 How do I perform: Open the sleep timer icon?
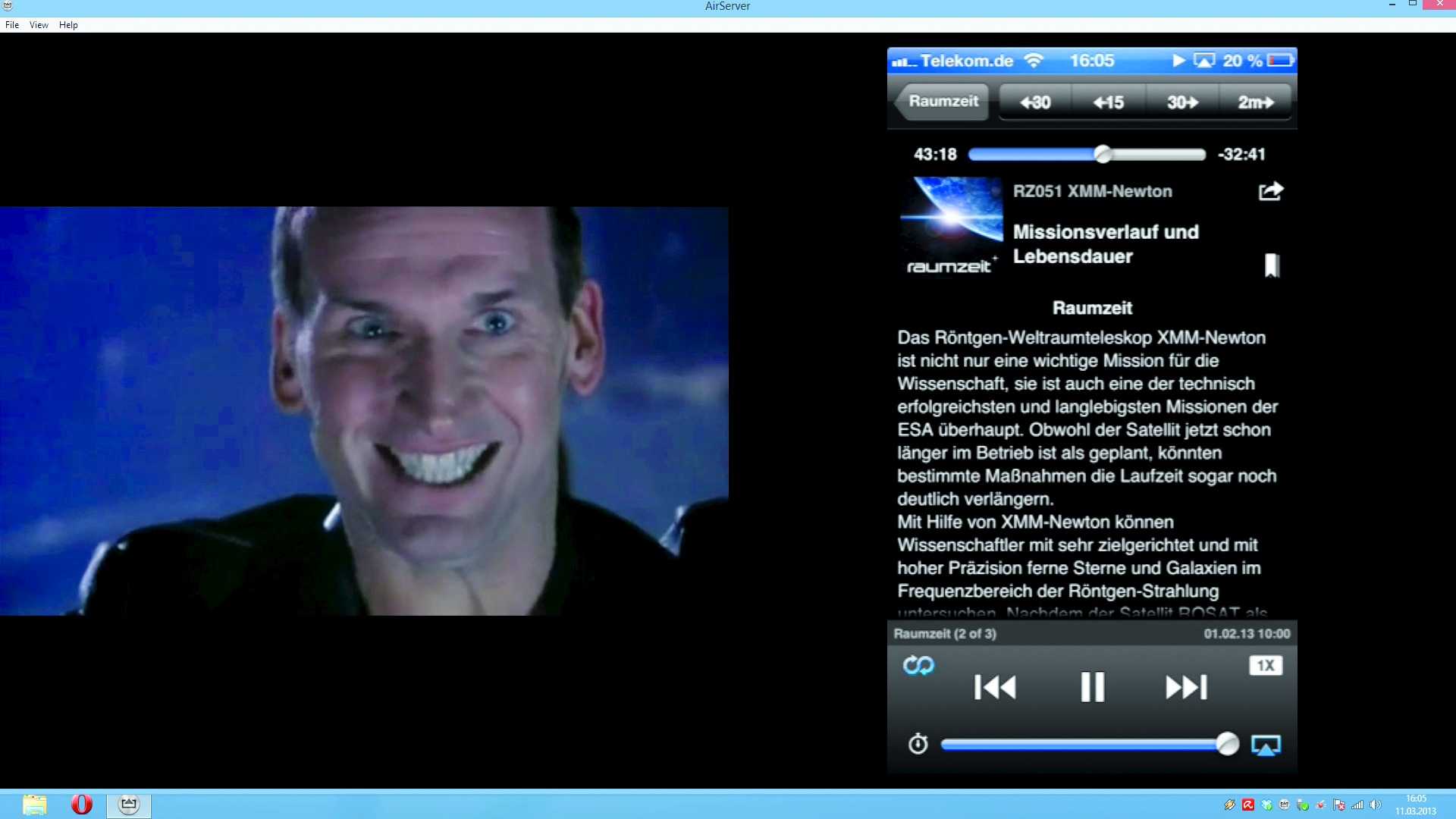coord(918,744)
